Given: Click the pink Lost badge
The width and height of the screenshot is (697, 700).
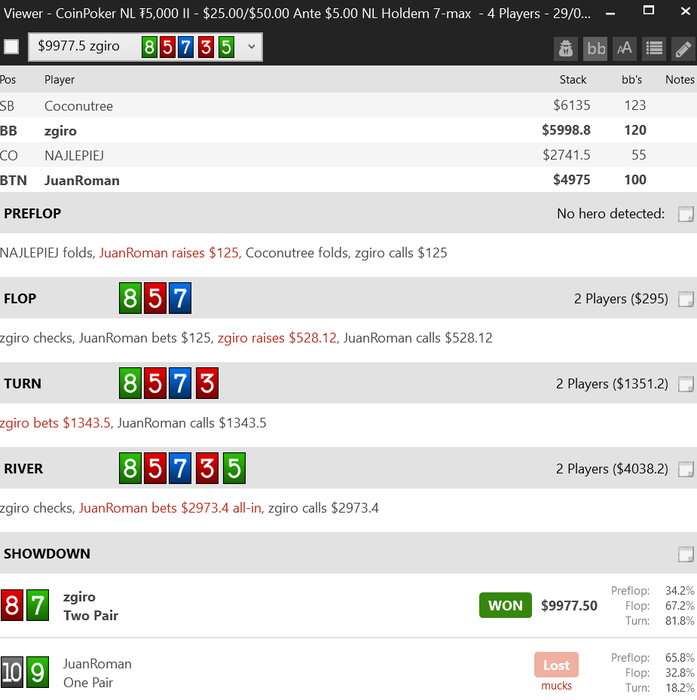Looking at the screenshot, I should click(556, 665).
